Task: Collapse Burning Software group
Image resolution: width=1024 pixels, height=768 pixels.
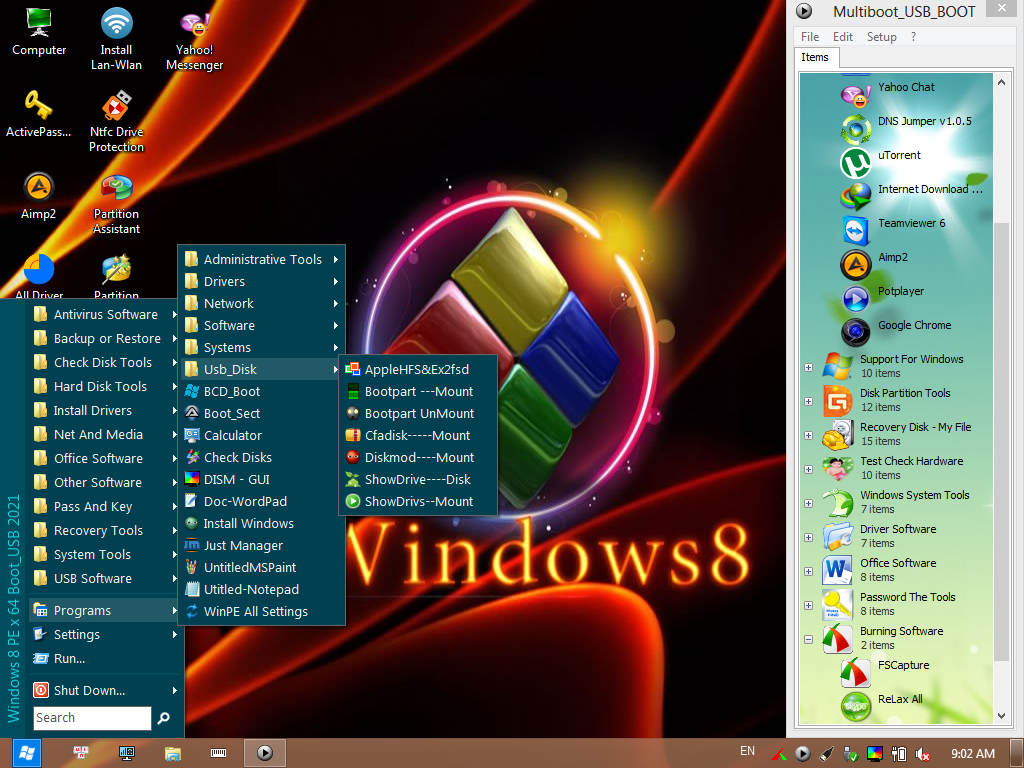Action: 808,639
